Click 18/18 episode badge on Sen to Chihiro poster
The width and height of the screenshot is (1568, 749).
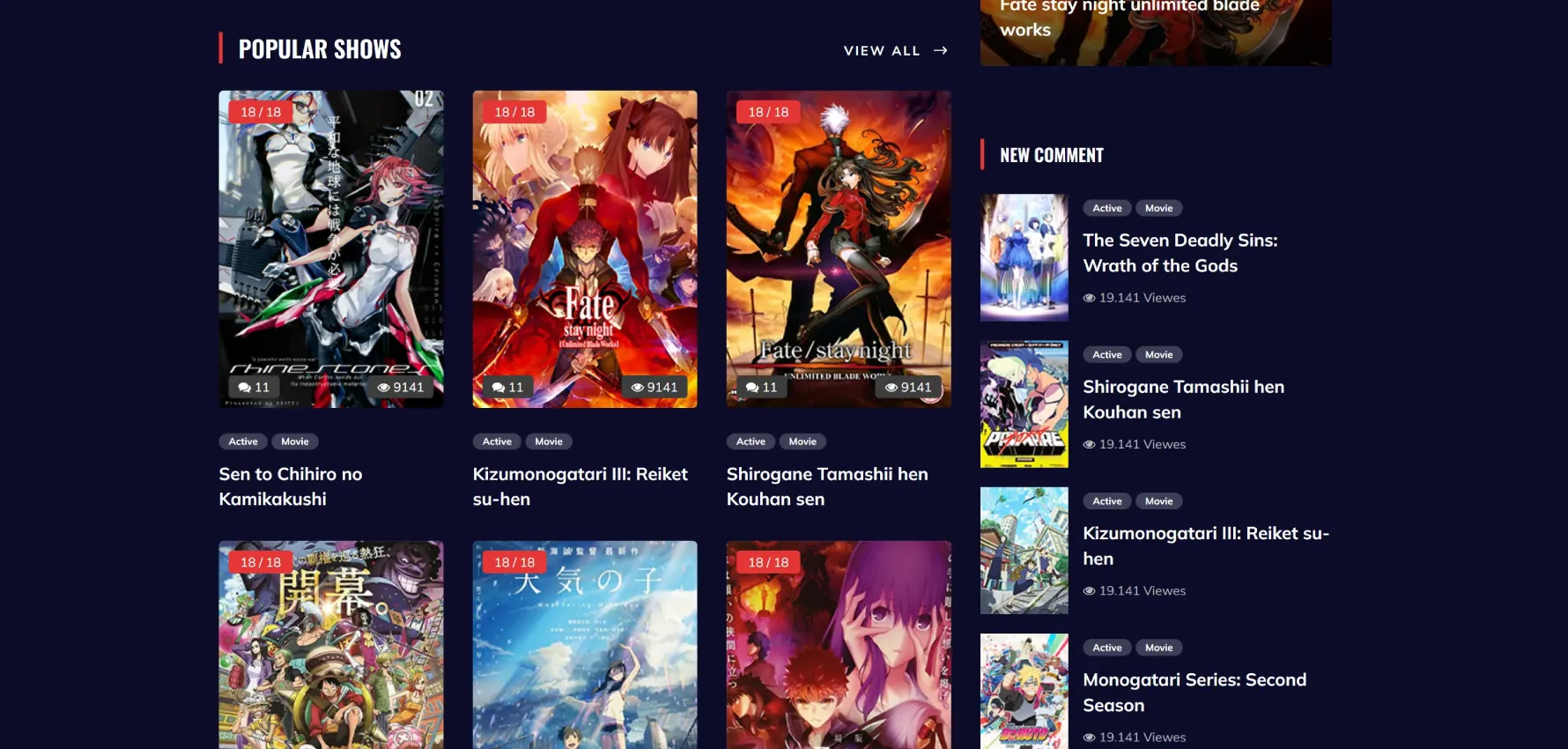(x=261, y=112)
